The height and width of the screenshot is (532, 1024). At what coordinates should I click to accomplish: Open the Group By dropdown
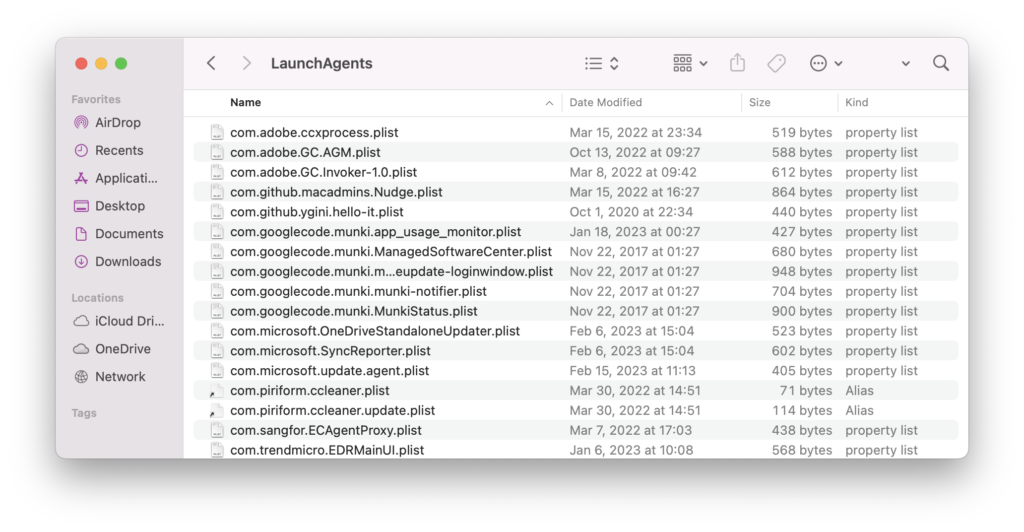pyautogui.click(x=690, y=63)
